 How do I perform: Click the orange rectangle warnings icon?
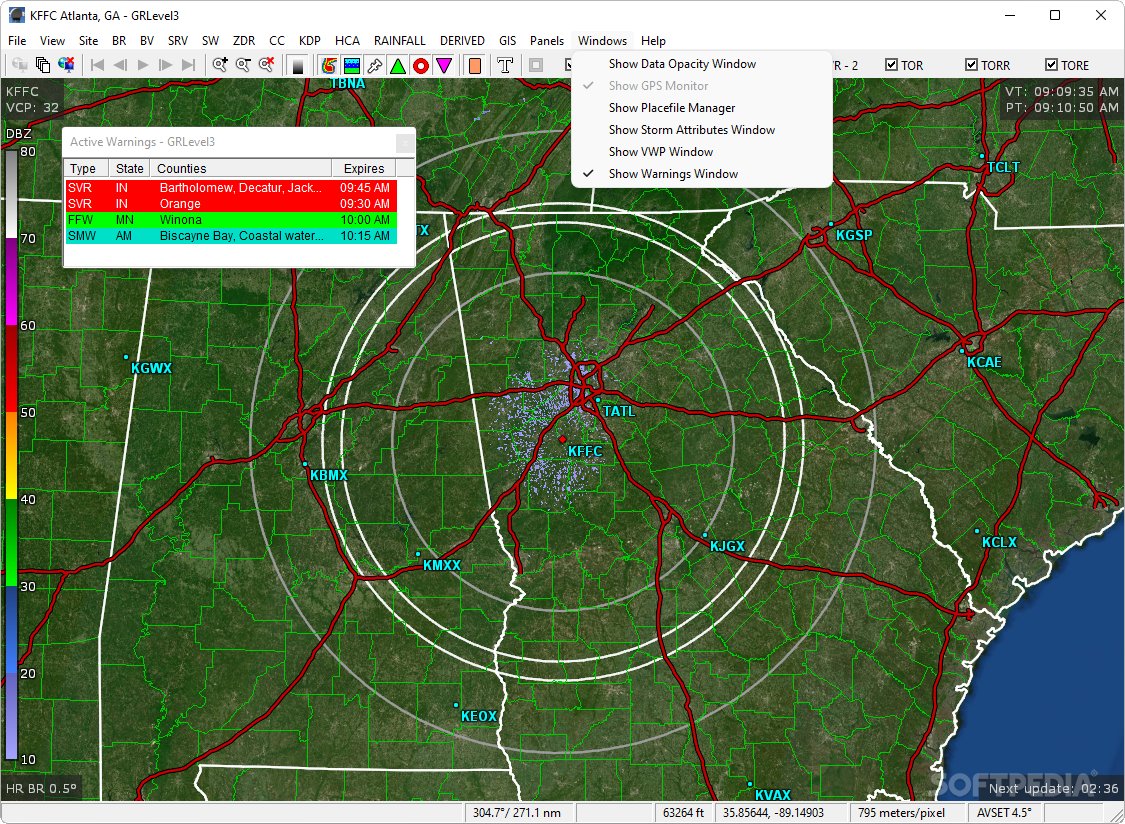[474, 65]
